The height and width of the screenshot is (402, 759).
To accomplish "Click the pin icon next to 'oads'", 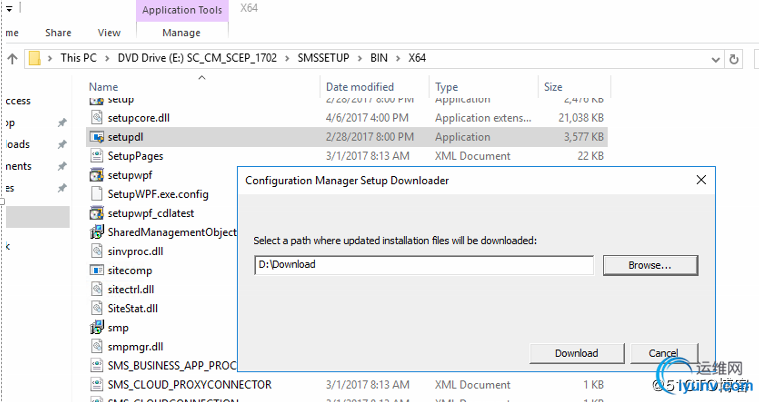I will point(62,144).
